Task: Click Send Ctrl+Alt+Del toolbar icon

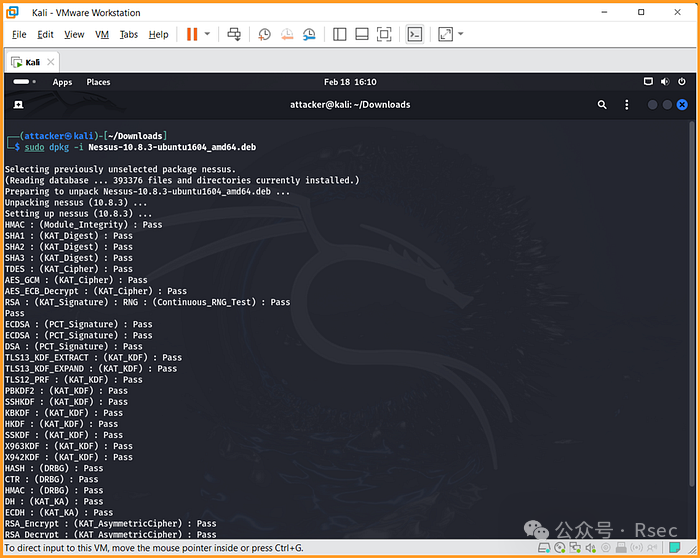Action: pos(234,34)
